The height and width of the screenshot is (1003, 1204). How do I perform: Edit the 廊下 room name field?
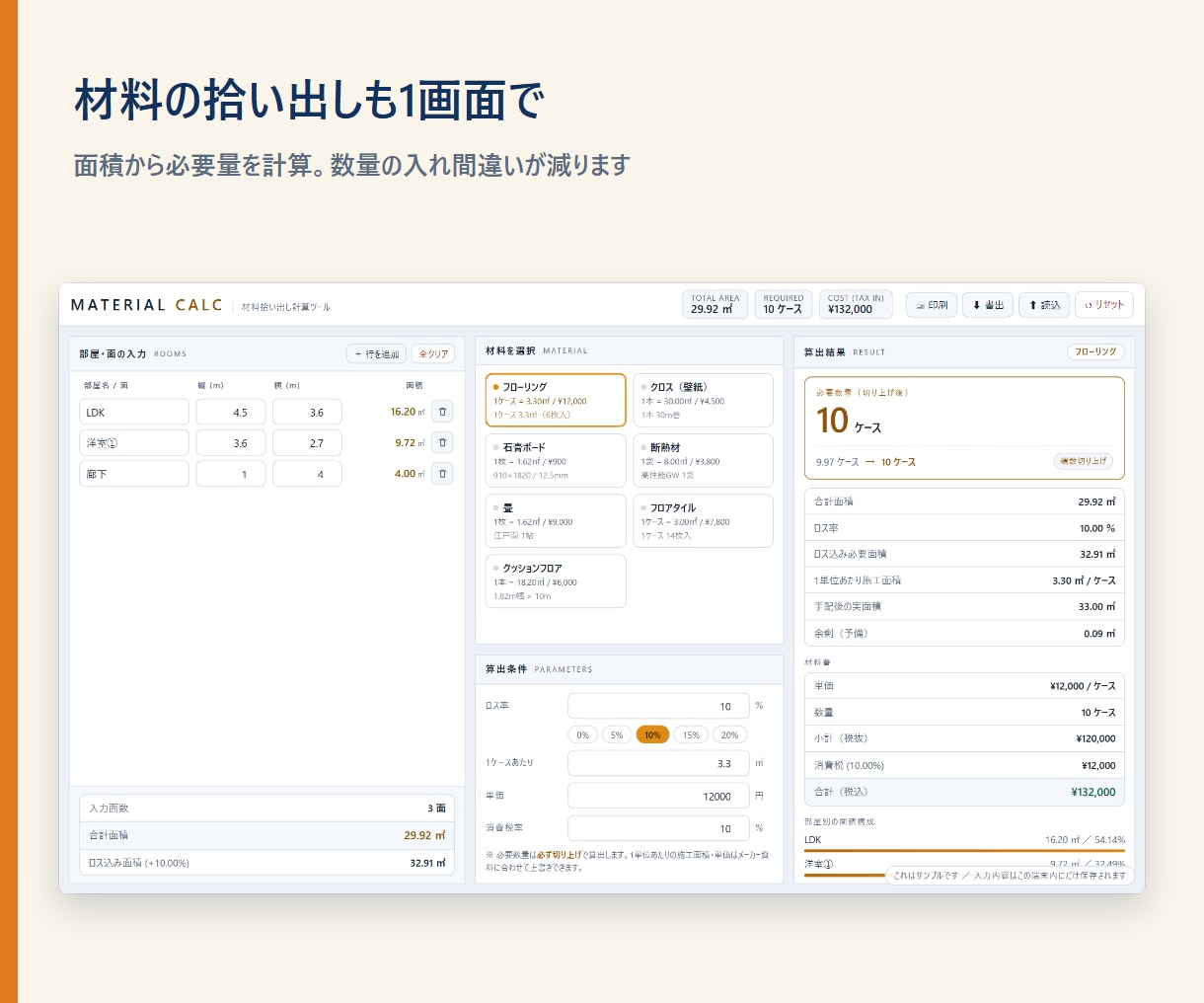click(x=134, y=474)
